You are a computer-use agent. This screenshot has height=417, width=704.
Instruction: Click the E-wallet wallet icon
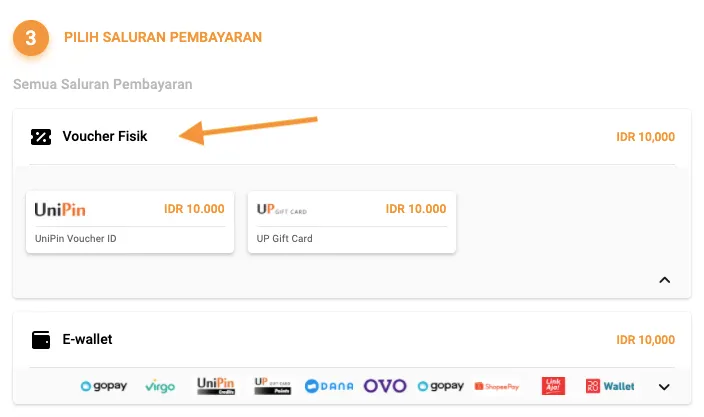coord(41,340)
